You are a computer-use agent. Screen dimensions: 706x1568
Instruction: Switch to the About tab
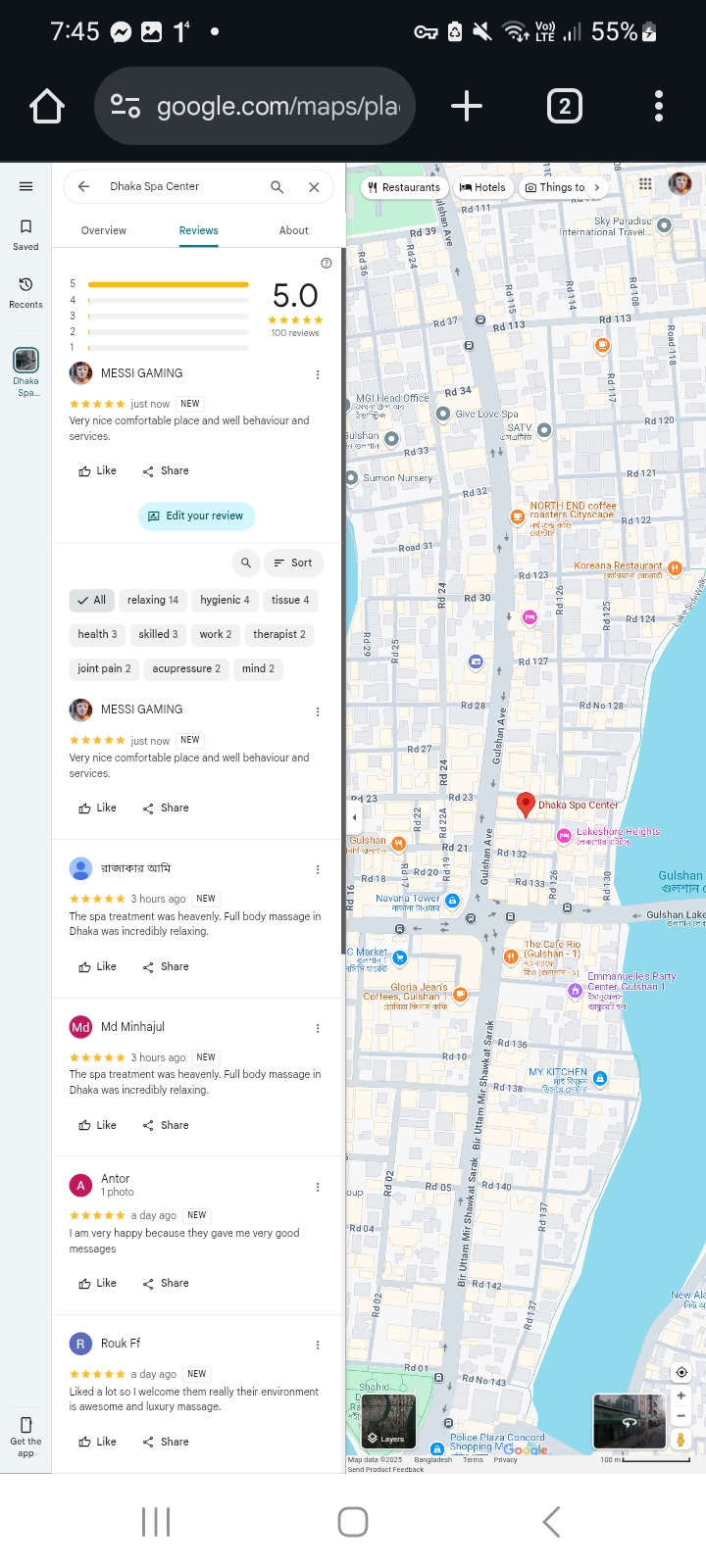[293, 230]
